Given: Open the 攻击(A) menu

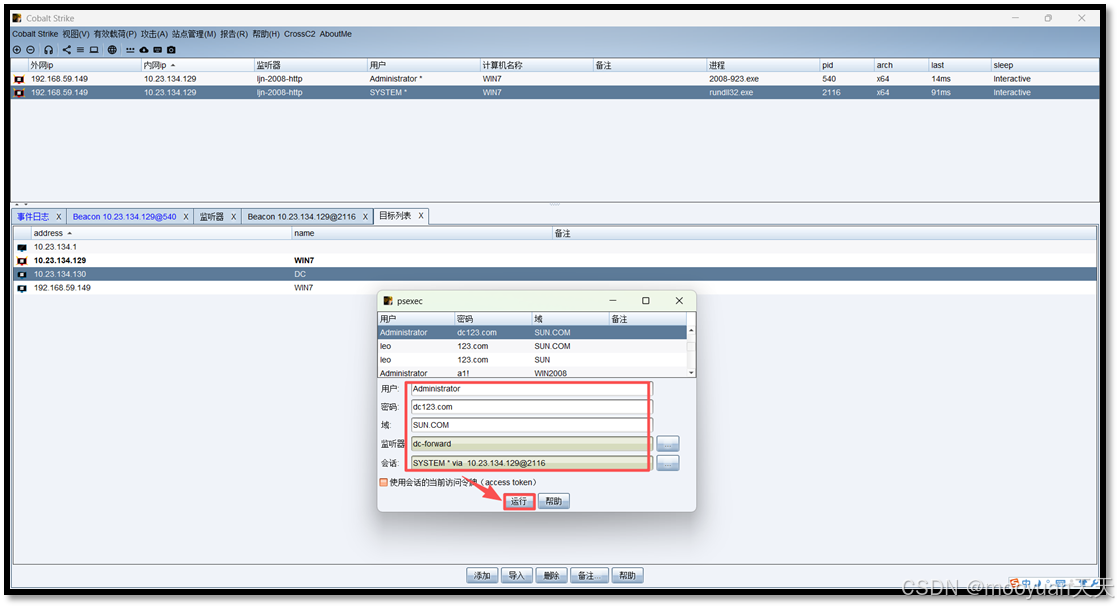Looking at the screenshot, I should pos(154,34).
